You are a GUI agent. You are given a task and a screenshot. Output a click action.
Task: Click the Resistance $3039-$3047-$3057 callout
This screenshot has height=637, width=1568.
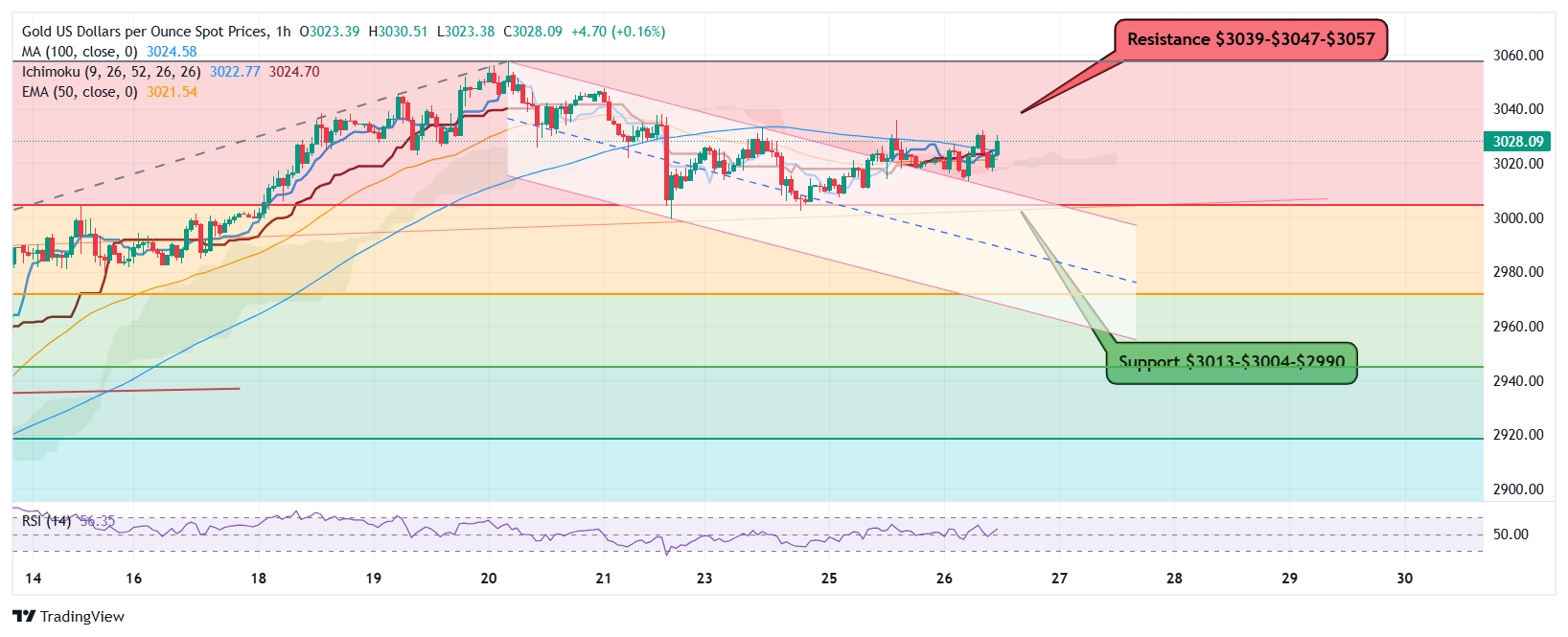pos(1251,40)
